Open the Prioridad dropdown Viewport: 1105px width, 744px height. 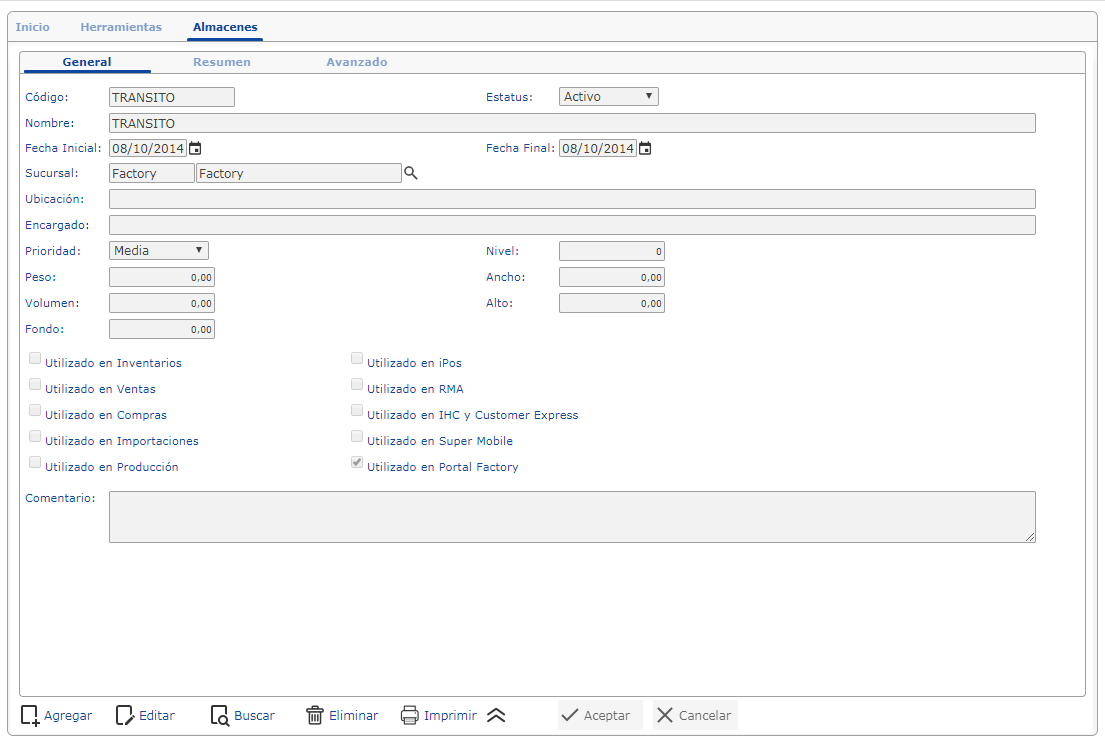tap(159, 251)
